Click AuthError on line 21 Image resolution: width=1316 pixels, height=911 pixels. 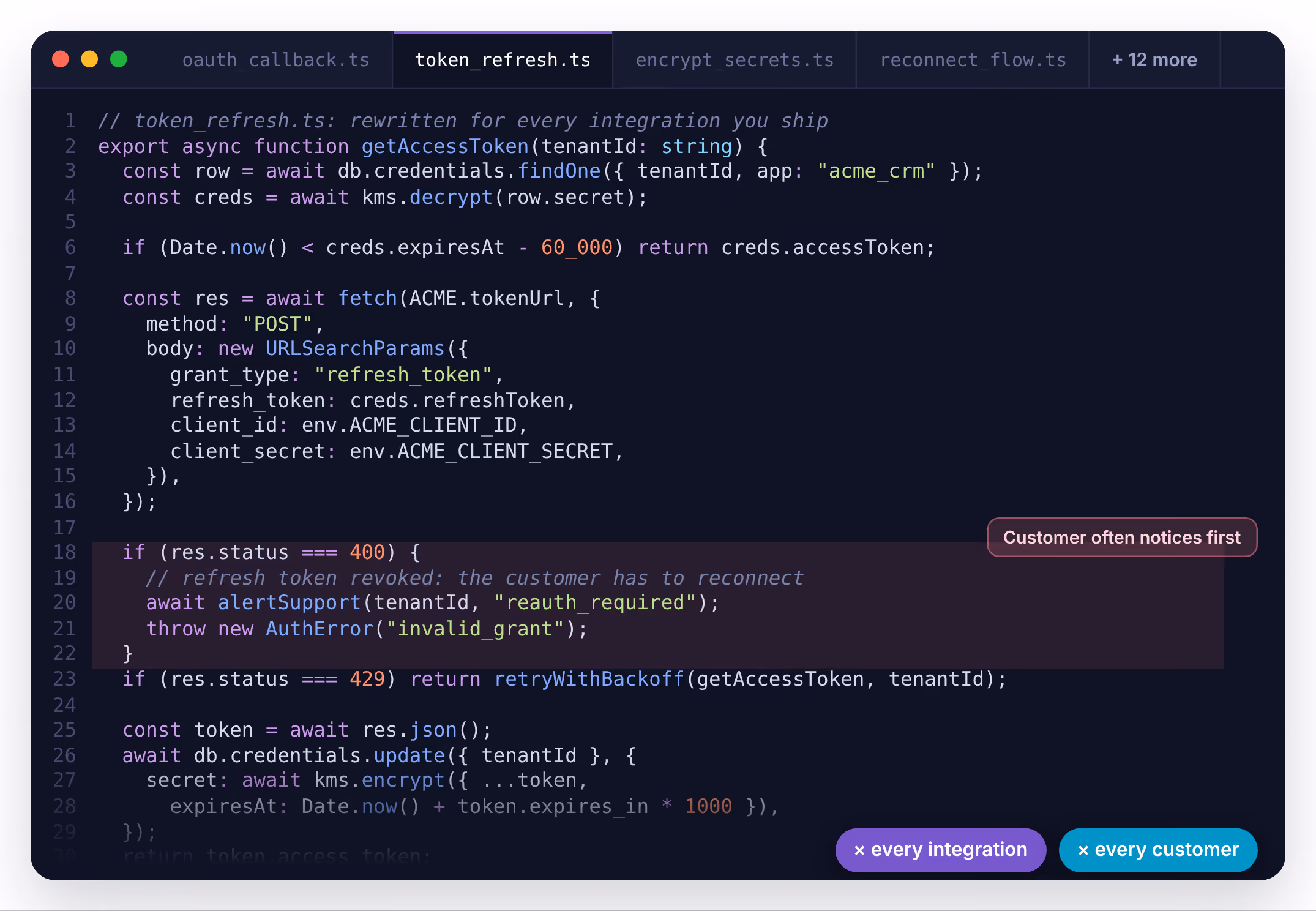pyautogui.click(x=320, y=629)
